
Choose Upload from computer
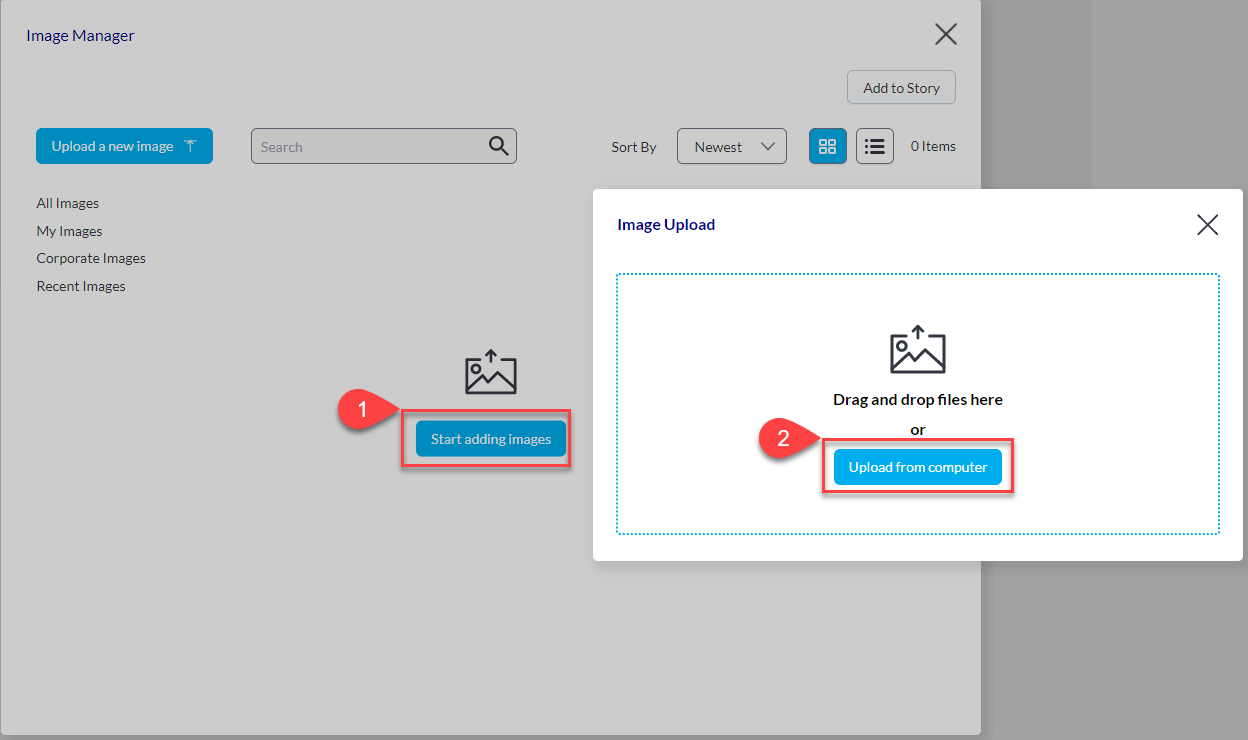pos(917,467)
